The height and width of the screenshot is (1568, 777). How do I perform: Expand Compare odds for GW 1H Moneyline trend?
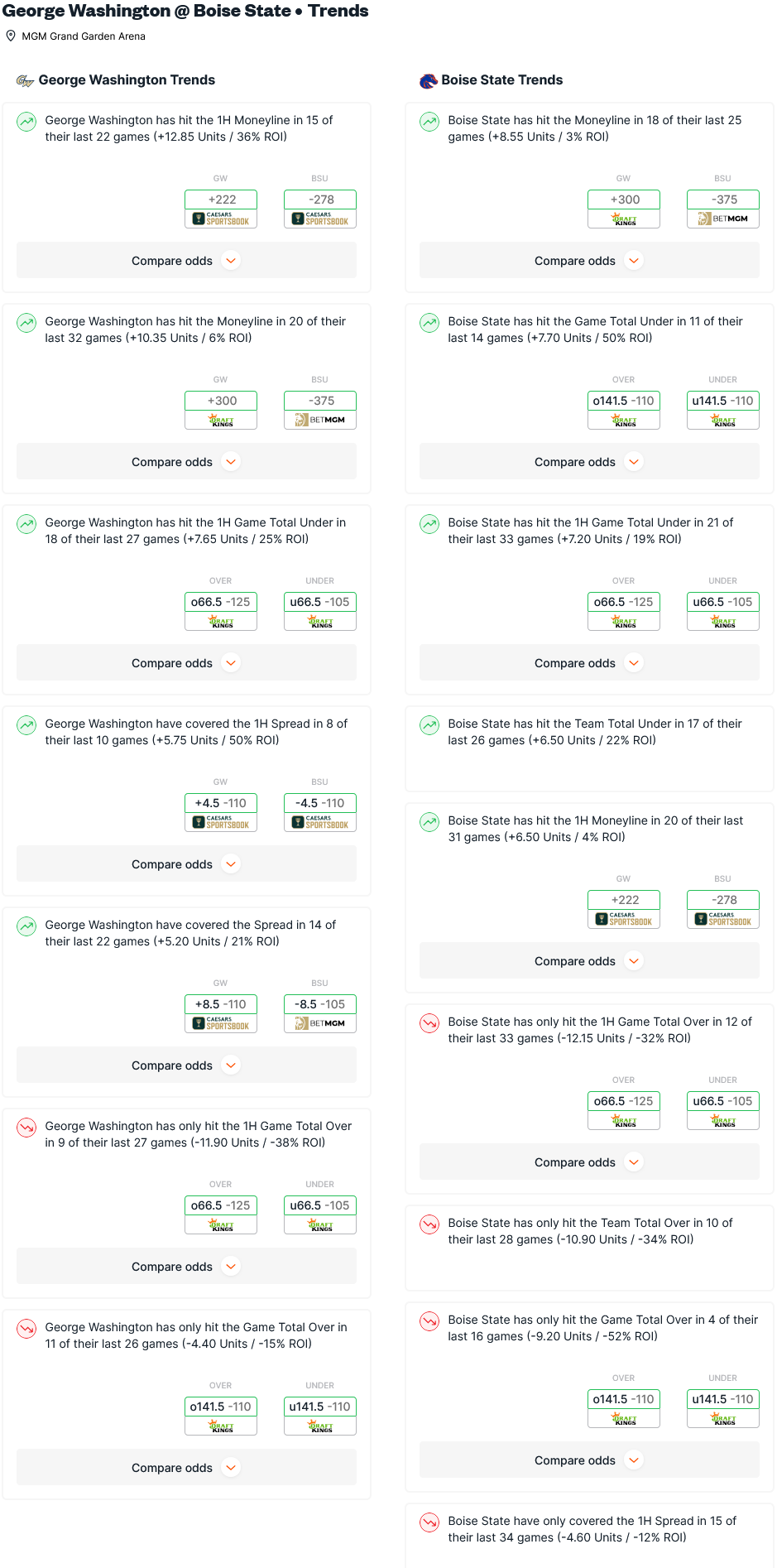[x=186, y=261]
